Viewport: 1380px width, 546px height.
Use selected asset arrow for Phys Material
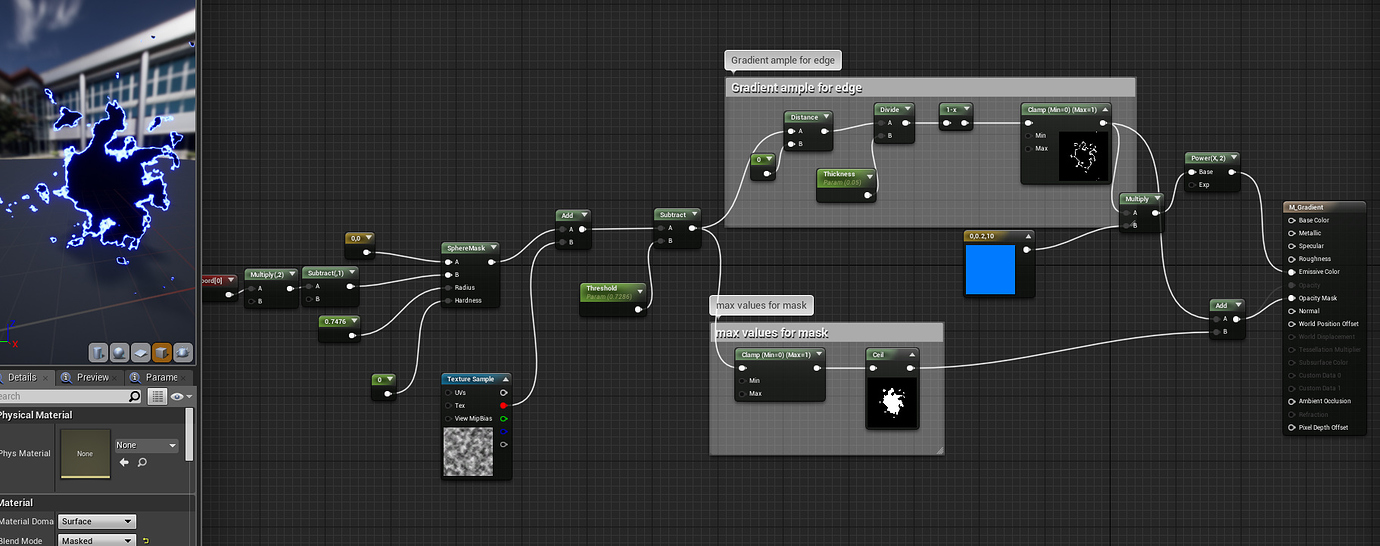[x=124, y=463]
